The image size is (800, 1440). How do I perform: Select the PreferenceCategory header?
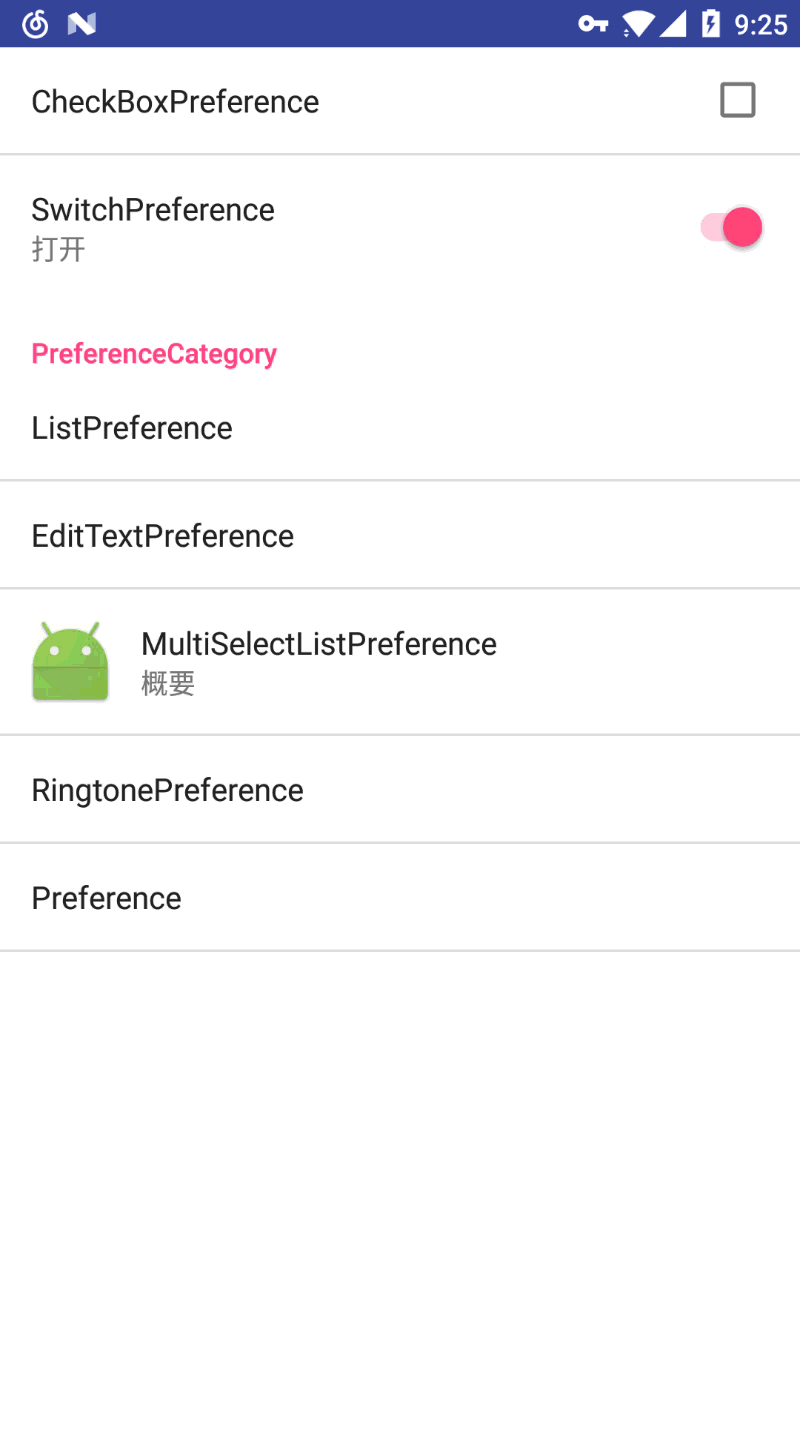tap(154, 354)
